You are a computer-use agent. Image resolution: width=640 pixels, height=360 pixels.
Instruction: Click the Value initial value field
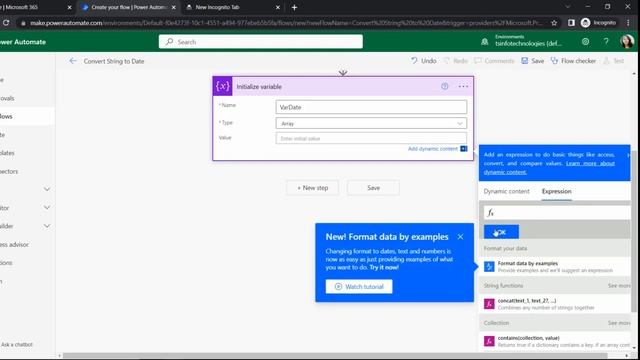click(x=371, y=138)
